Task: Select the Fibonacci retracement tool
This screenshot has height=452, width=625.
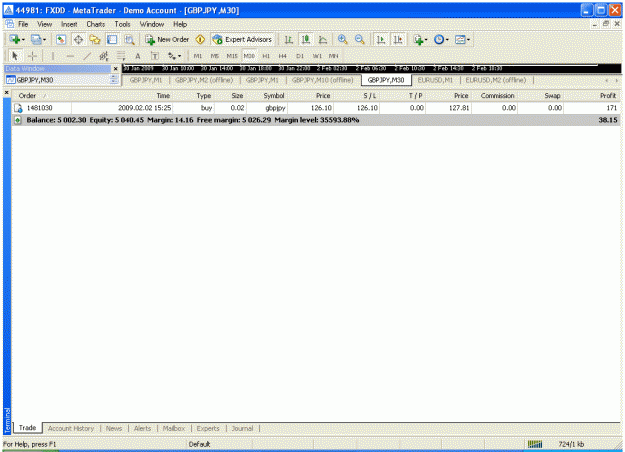Action: pyautogui.click(x=121, y=56)
